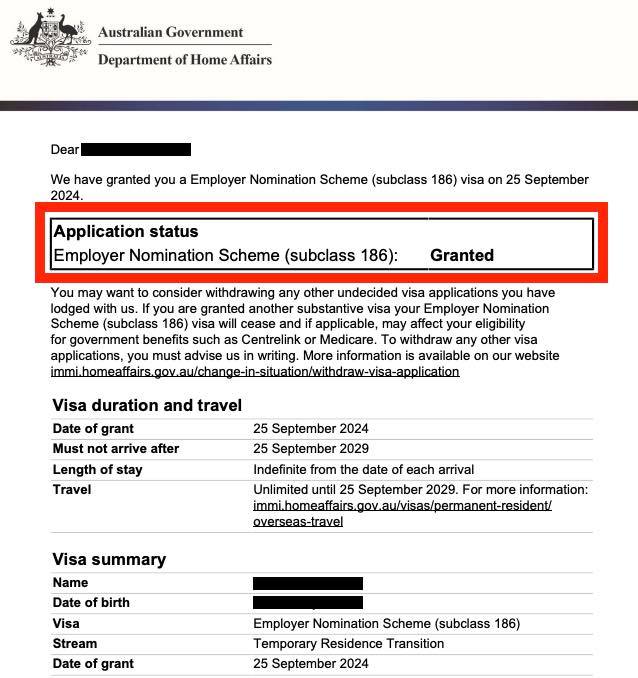Select the Indefinite length of stay value
The height and width of the screenshot is (678, 638).
click(364, 470)
